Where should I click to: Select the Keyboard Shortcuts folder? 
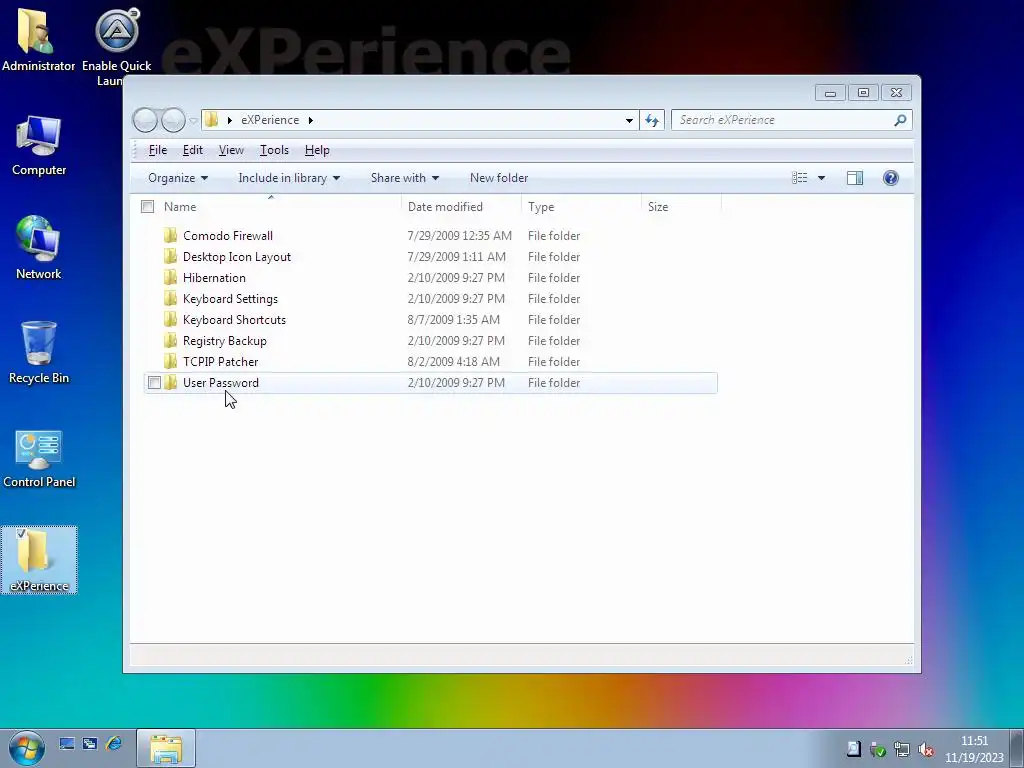click(234, 319)
